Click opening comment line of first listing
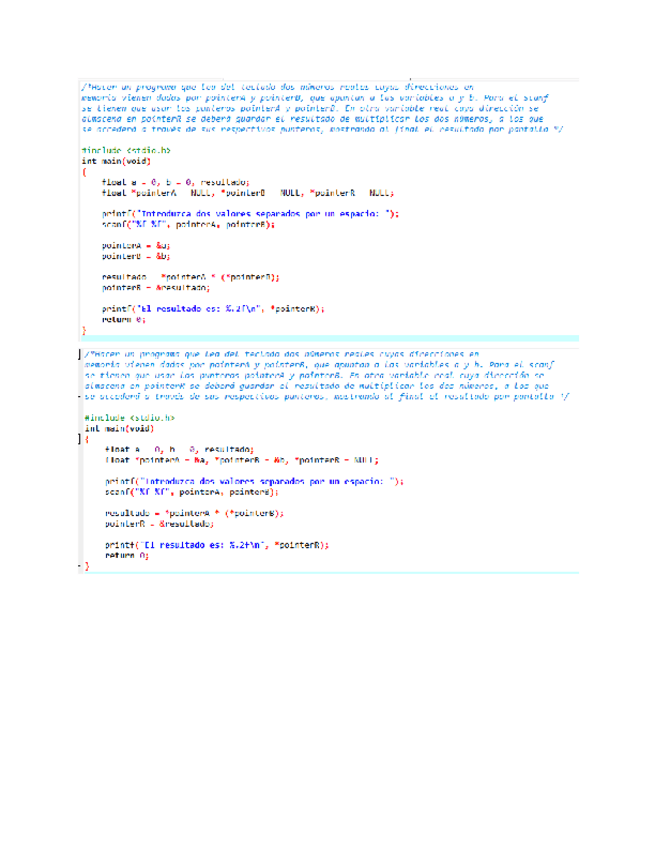This screenshot has height=848, width=655. 277,87
